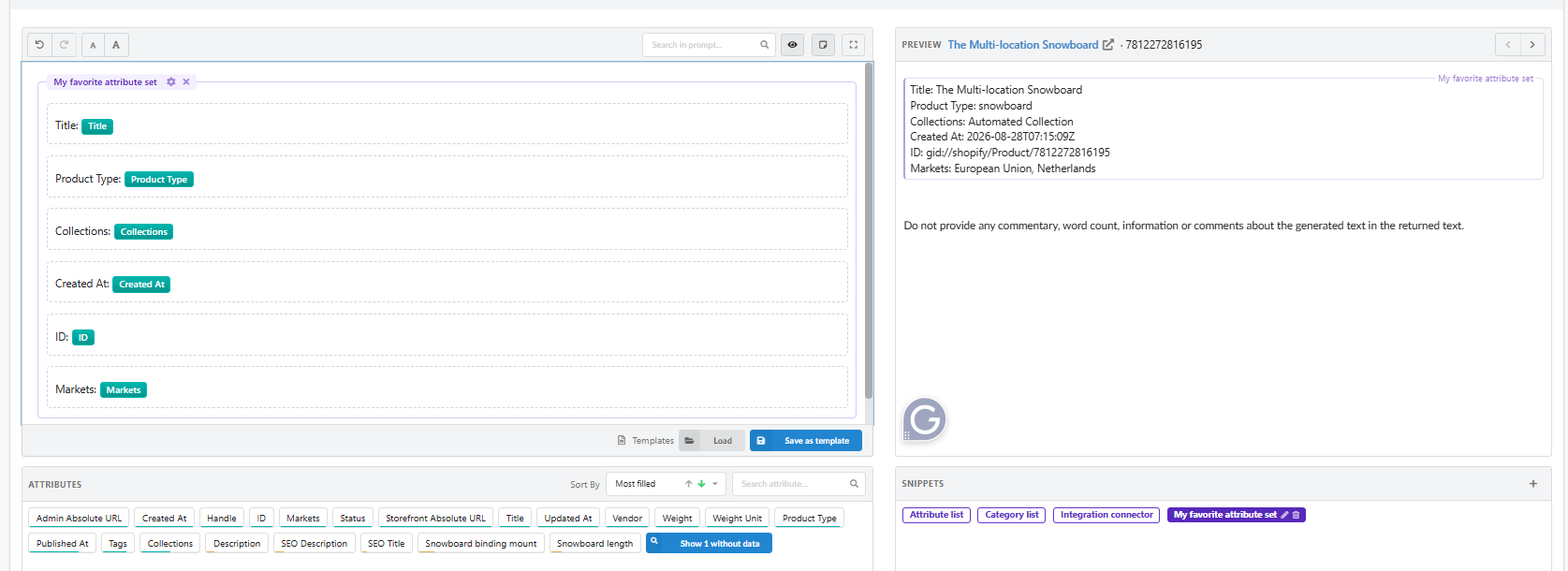Add Status attribute
This screenshot has width=1568, height=571.
[x=353, y=518]
